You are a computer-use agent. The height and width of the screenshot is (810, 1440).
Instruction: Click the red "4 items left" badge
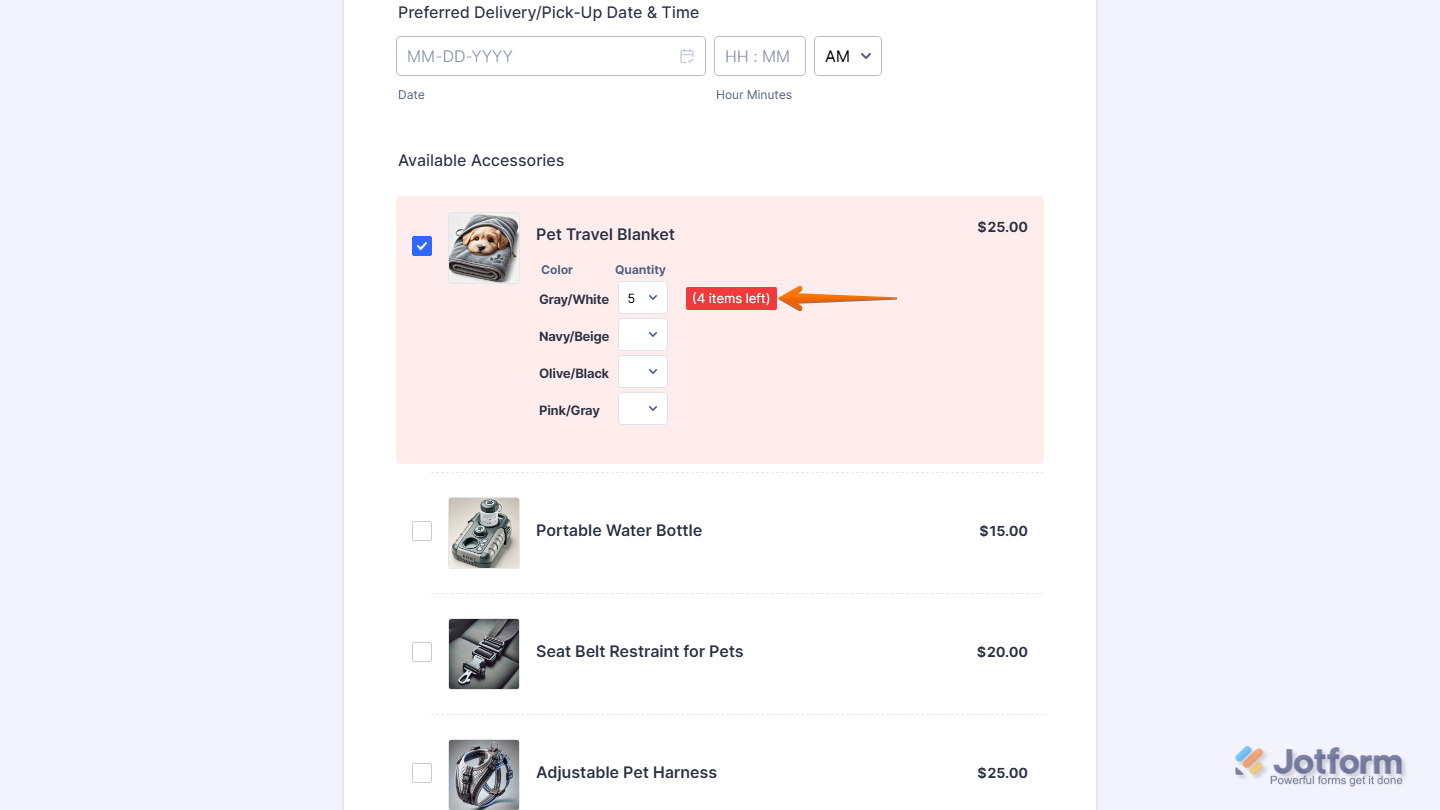[731, 298]
